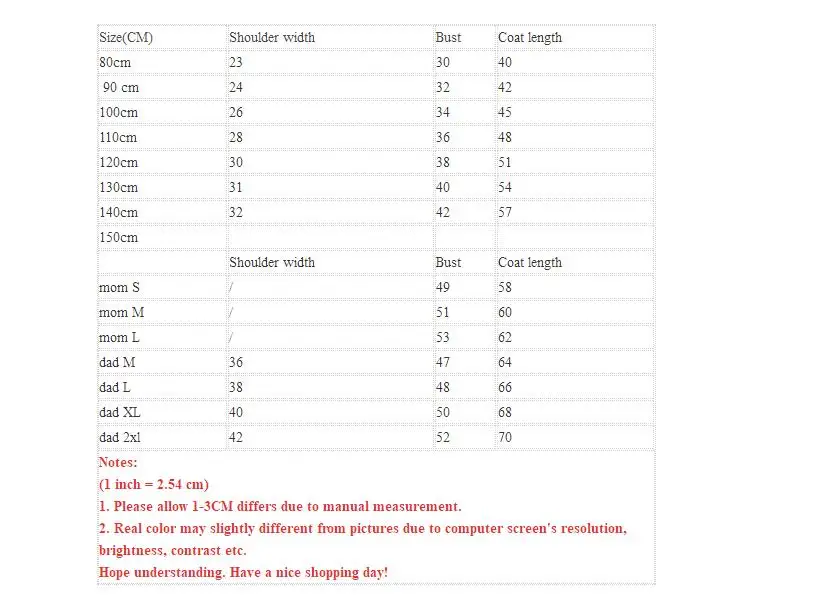
Task: Click the second Coat length header
Action: 530,263
